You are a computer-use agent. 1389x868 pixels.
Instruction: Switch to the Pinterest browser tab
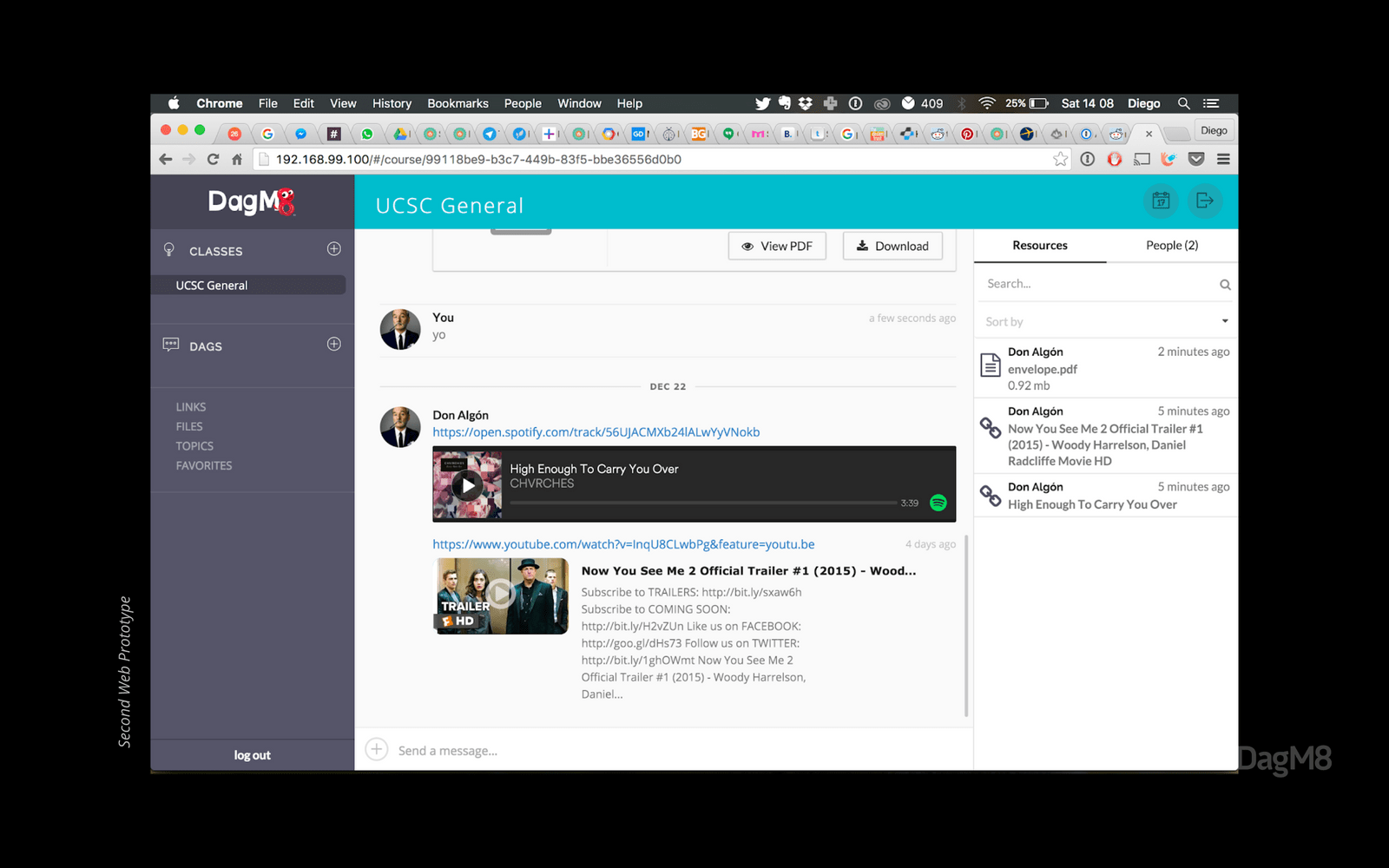966,134
